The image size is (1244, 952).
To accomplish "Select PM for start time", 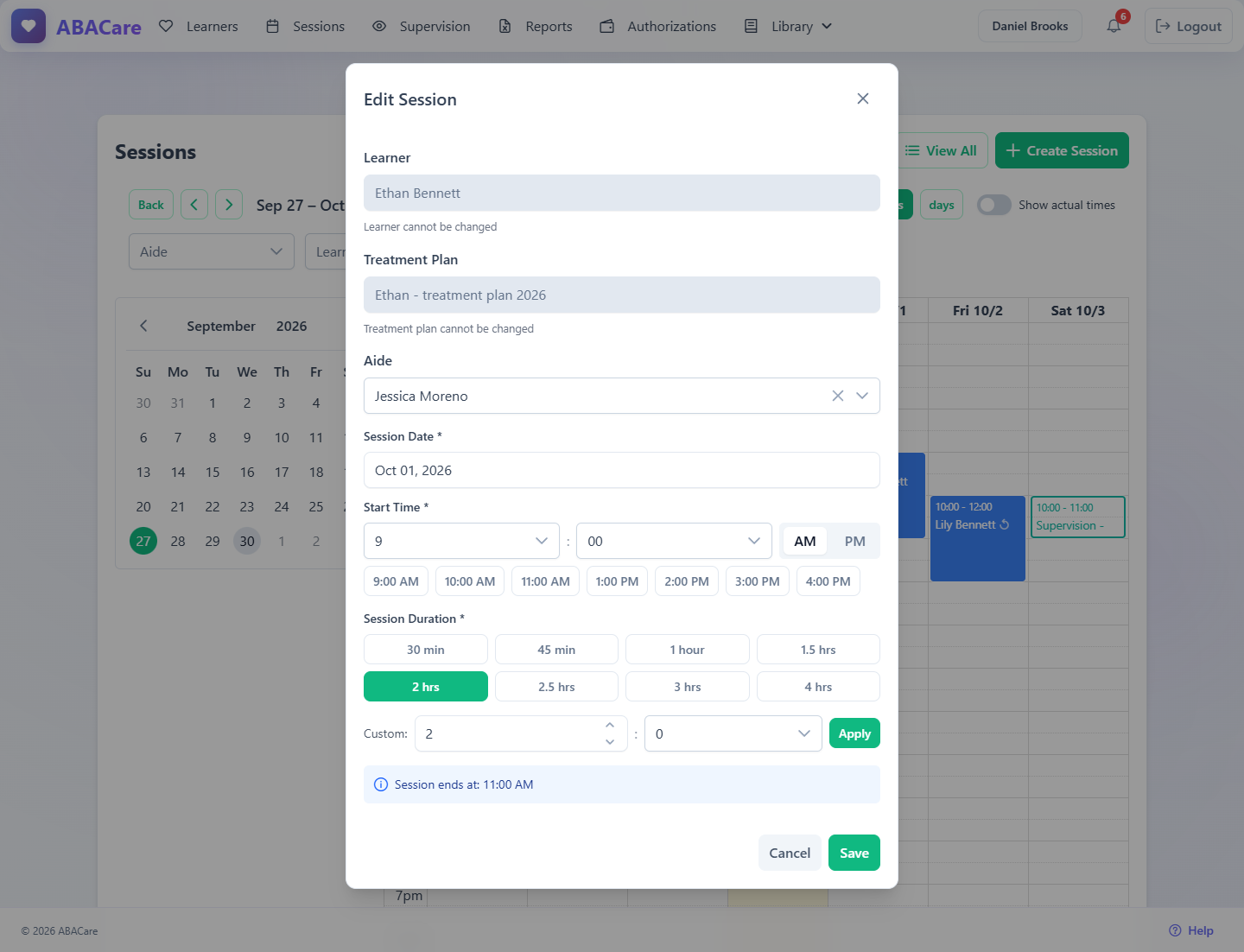I will [855, 541].
